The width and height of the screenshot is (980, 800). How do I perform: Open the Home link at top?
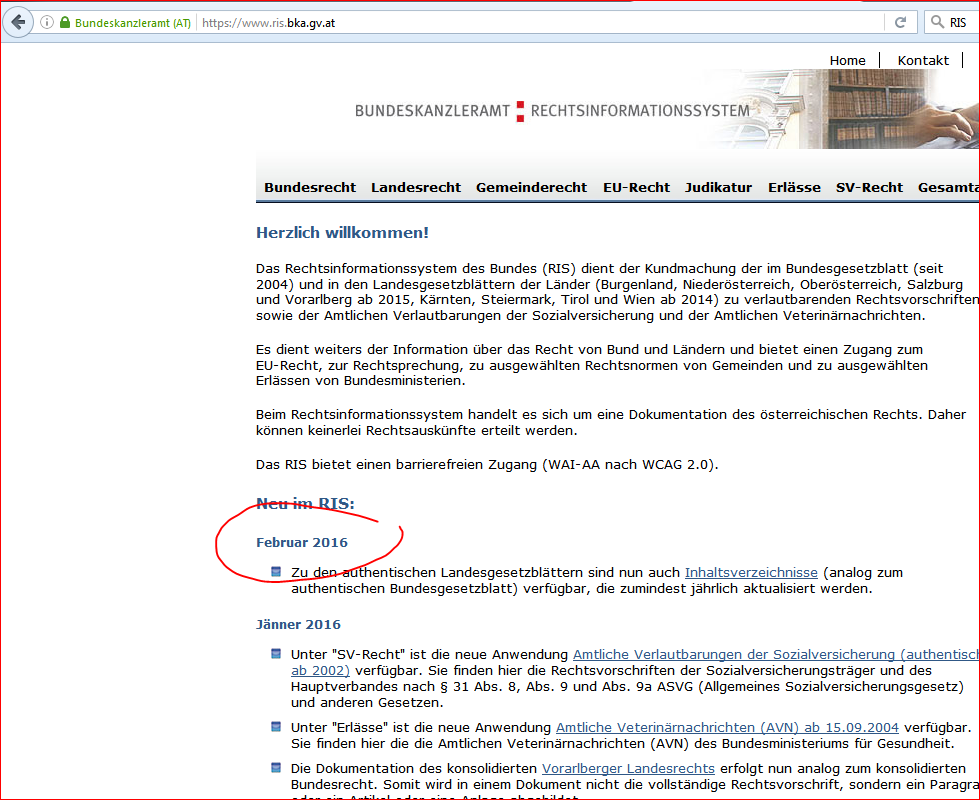pyautogui.click(x=847, y=60)
